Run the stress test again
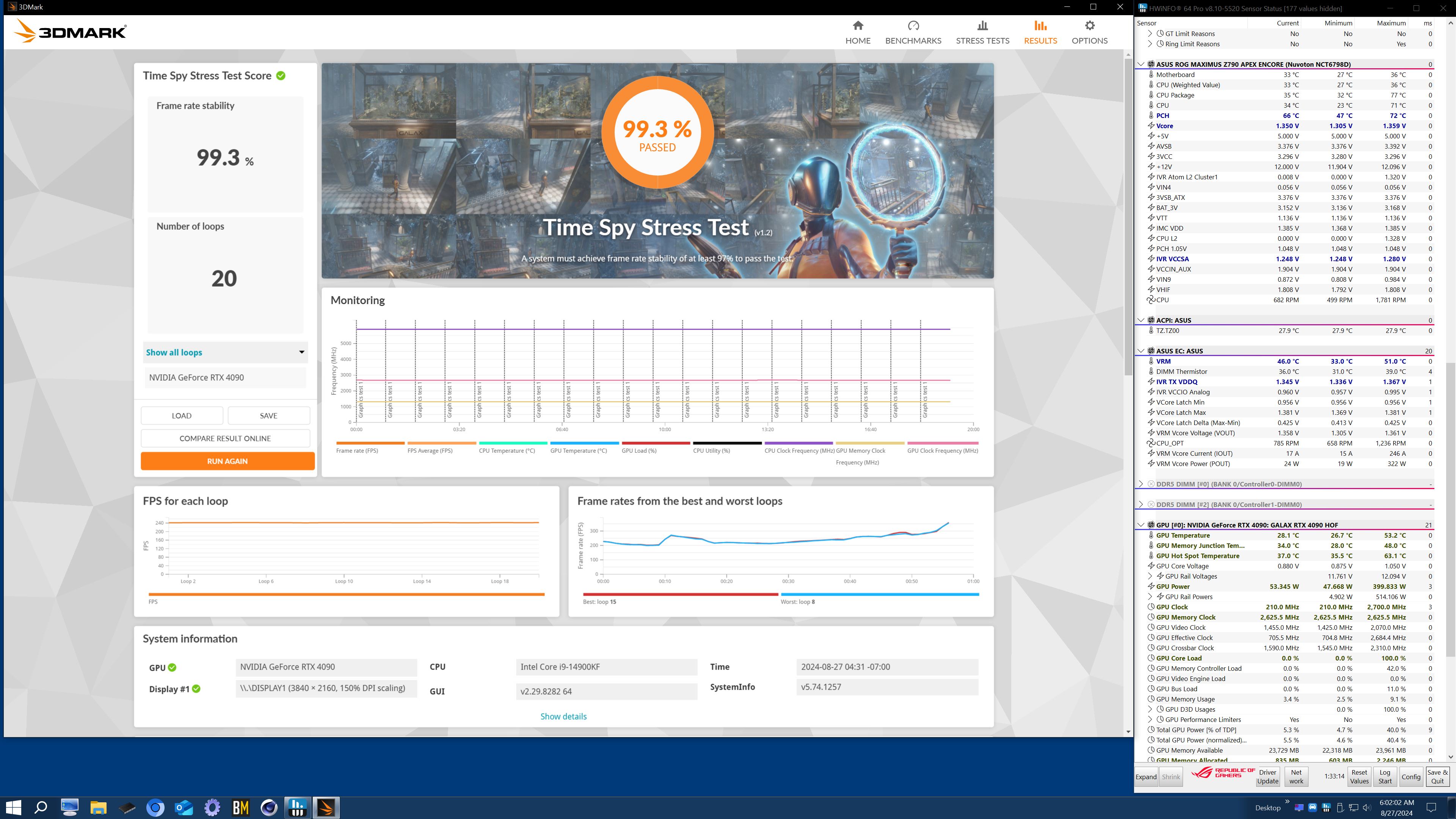The height and width of the screenshot is (819, 1456). coord(227,461)
